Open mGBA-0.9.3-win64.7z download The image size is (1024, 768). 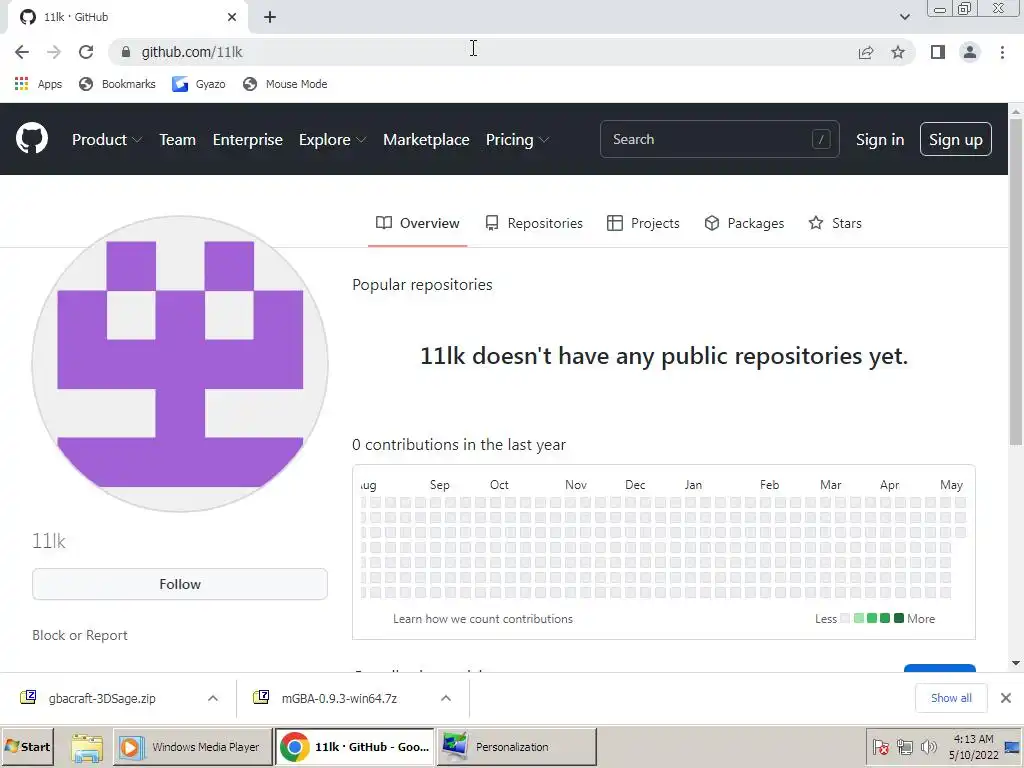339,698
